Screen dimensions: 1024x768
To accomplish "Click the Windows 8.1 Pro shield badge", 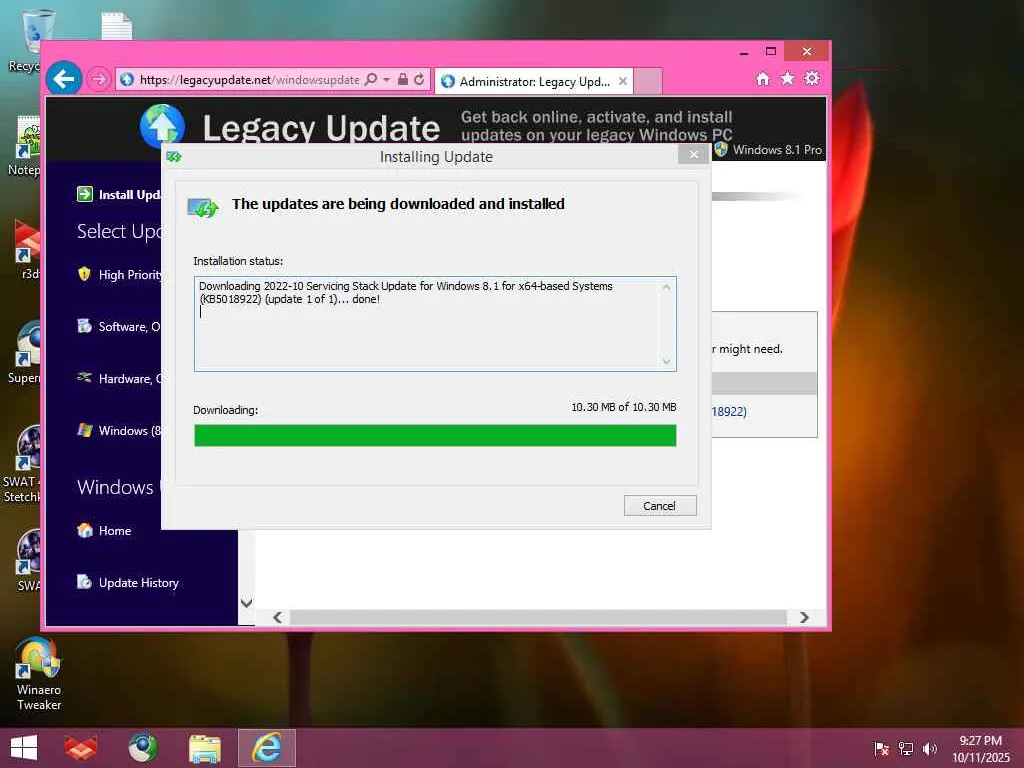I will pos(721,150).
